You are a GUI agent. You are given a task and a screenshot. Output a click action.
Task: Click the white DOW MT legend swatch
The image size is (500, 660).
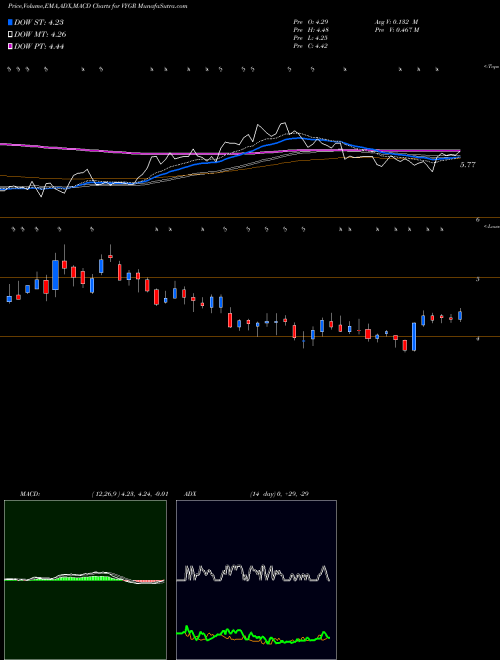point(10,35)
